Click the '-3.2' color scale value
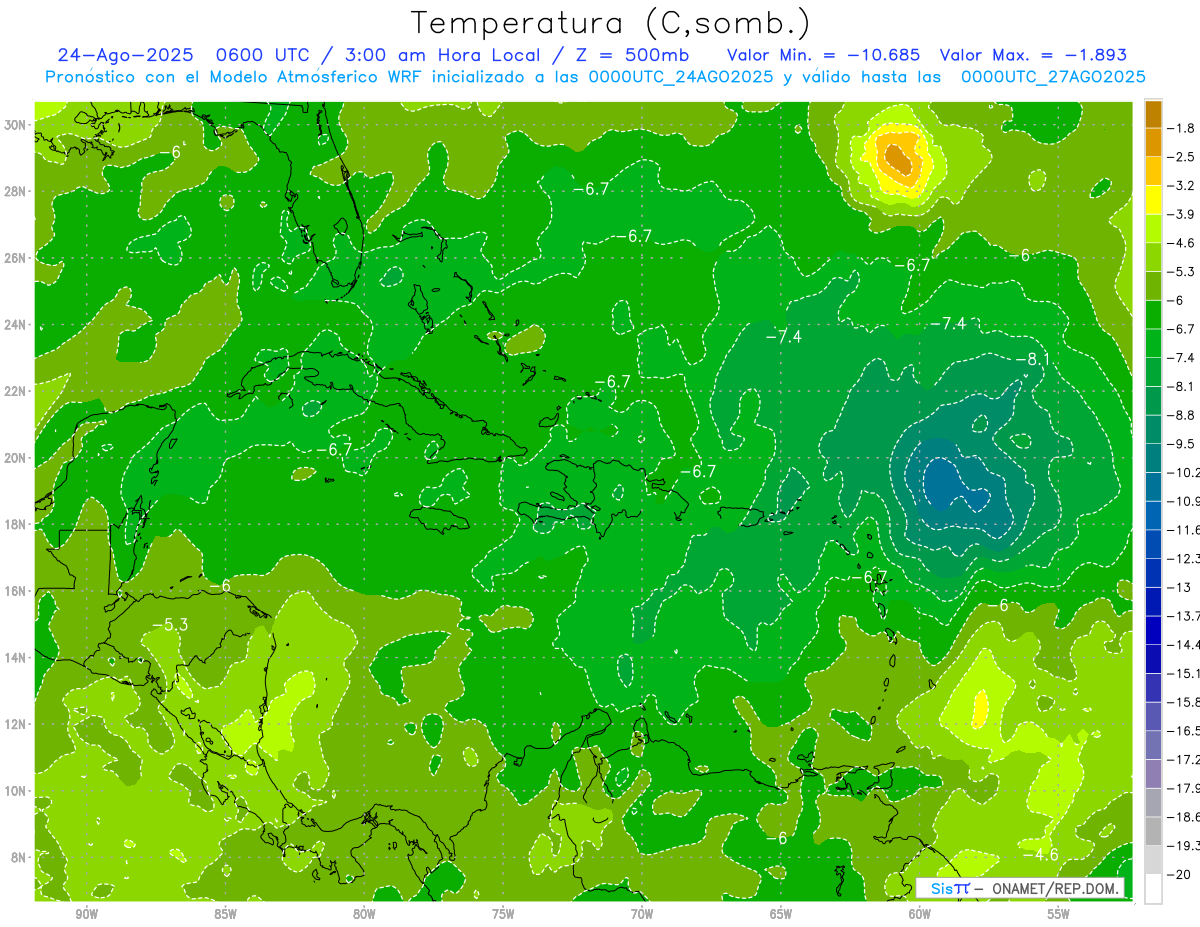Screen dimensions: 1200x927 [1181, 186]
